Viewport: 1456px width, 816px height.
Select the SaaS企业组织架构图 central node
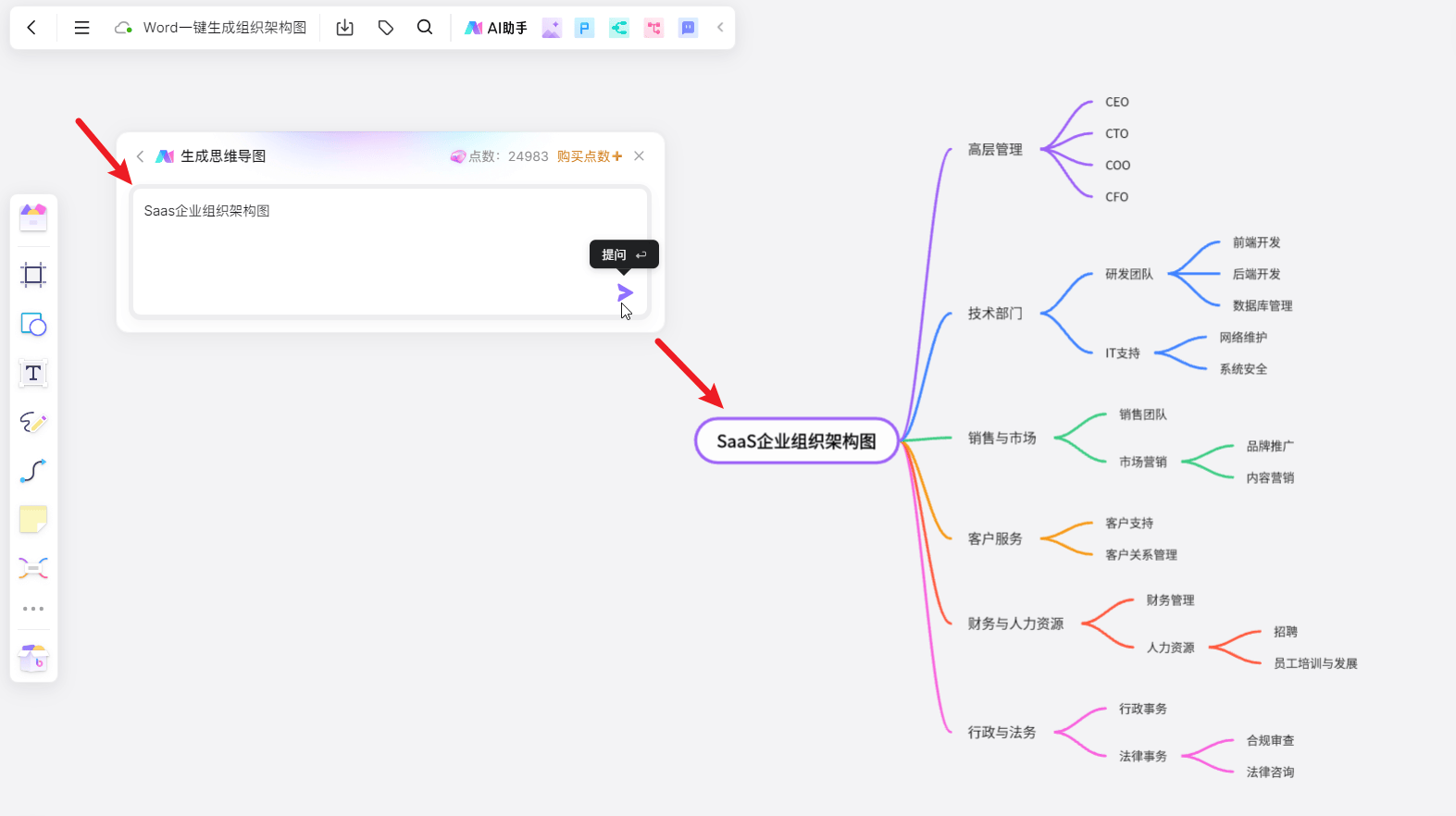point(796,441)
